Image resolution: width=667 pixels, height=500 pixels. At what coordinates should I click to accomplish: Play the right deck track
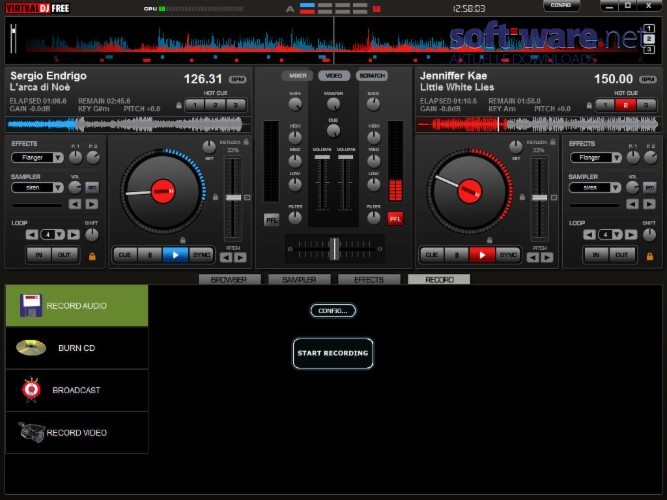[482, 255]
